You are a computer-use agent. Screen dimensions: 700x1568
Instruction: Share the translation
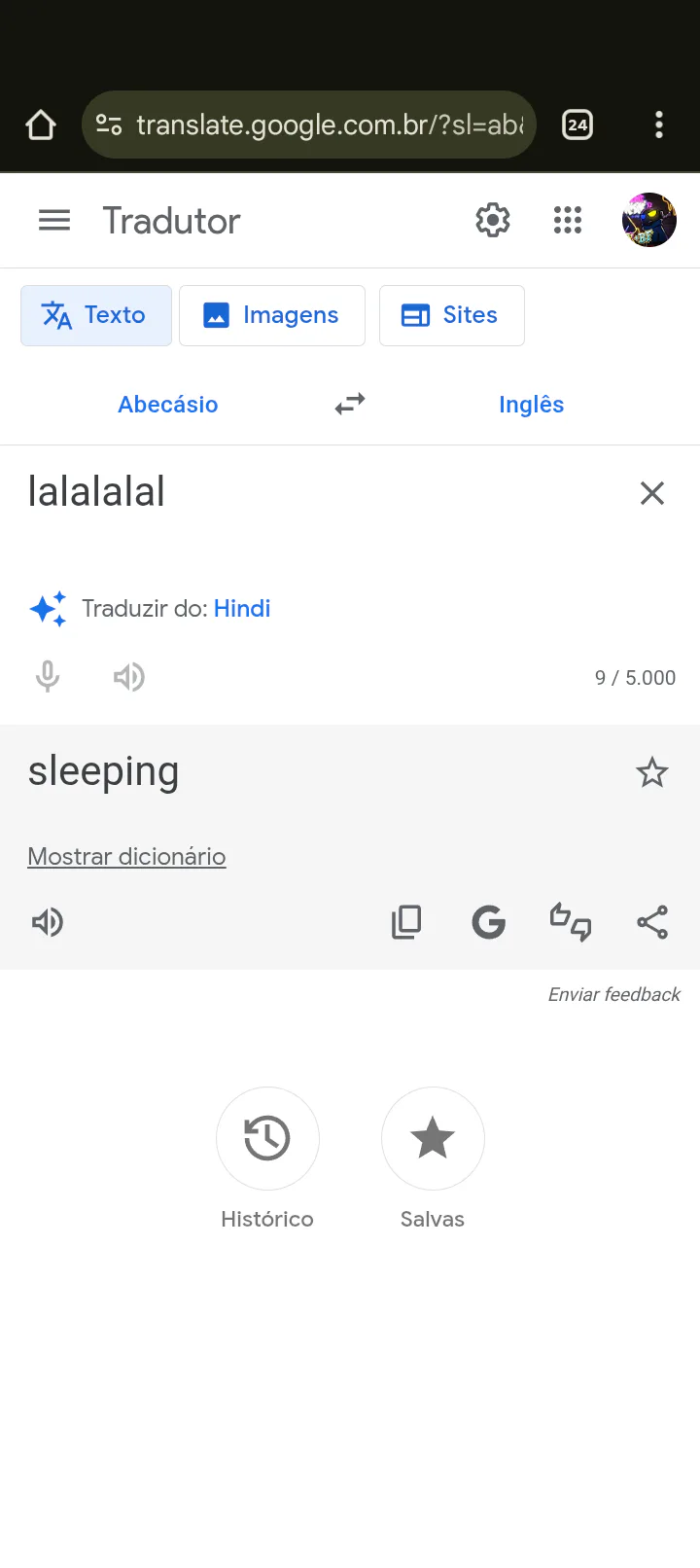(652, 921)
